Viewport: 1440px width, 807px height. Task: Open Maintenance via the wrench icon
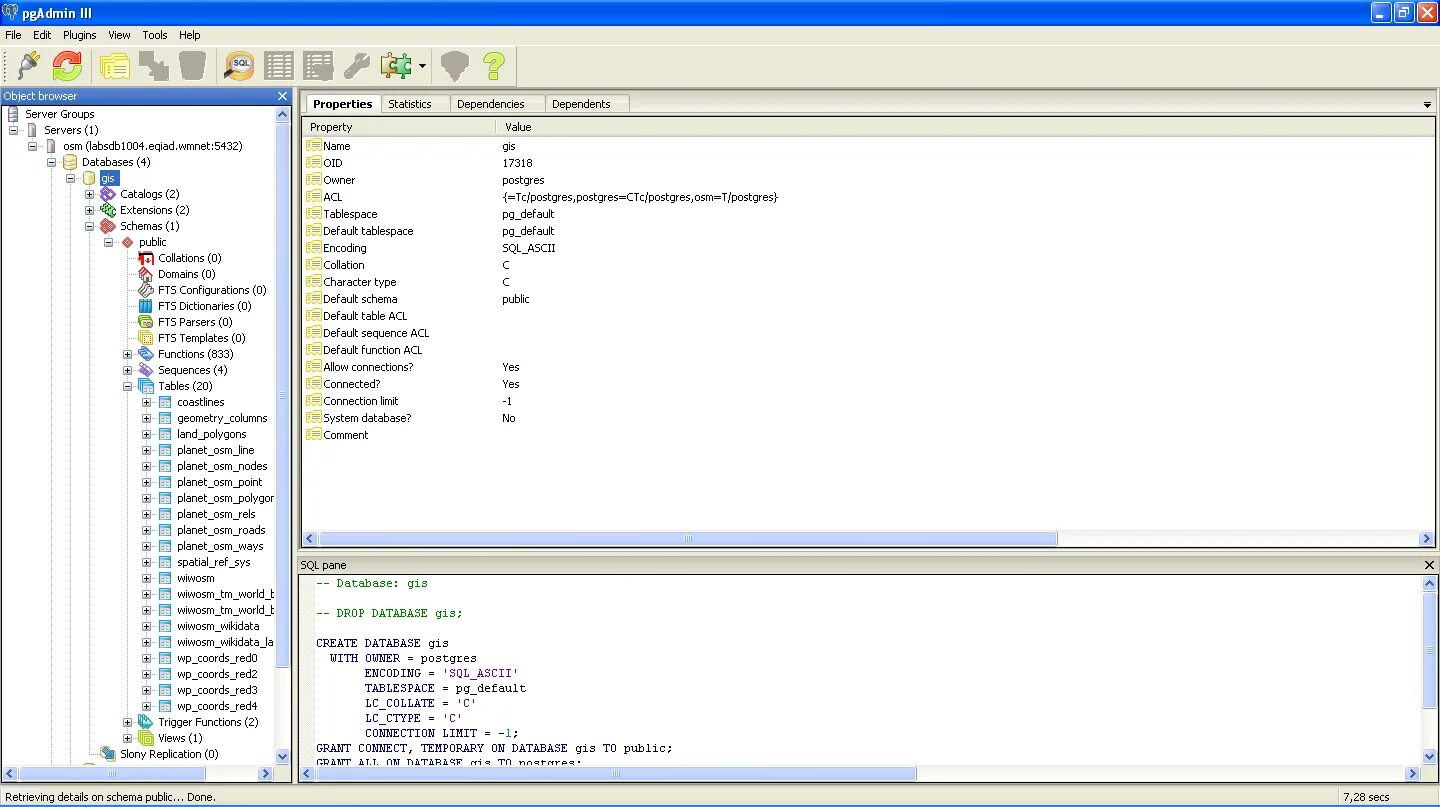point(357,67)
